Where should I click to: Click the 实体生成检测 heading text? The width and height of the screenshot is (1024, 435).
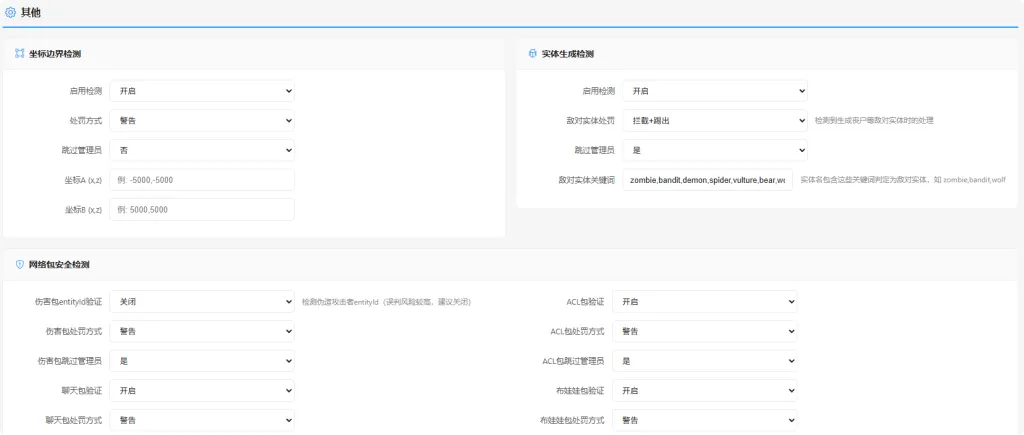[x=568, y=54]
